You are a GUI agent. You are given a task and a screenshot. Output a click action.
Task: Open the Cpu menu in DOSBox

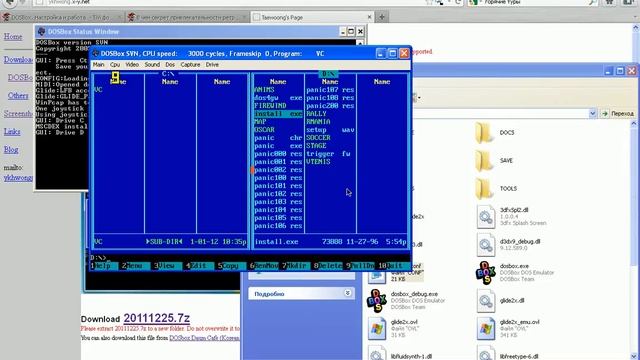tap(115, 65)
